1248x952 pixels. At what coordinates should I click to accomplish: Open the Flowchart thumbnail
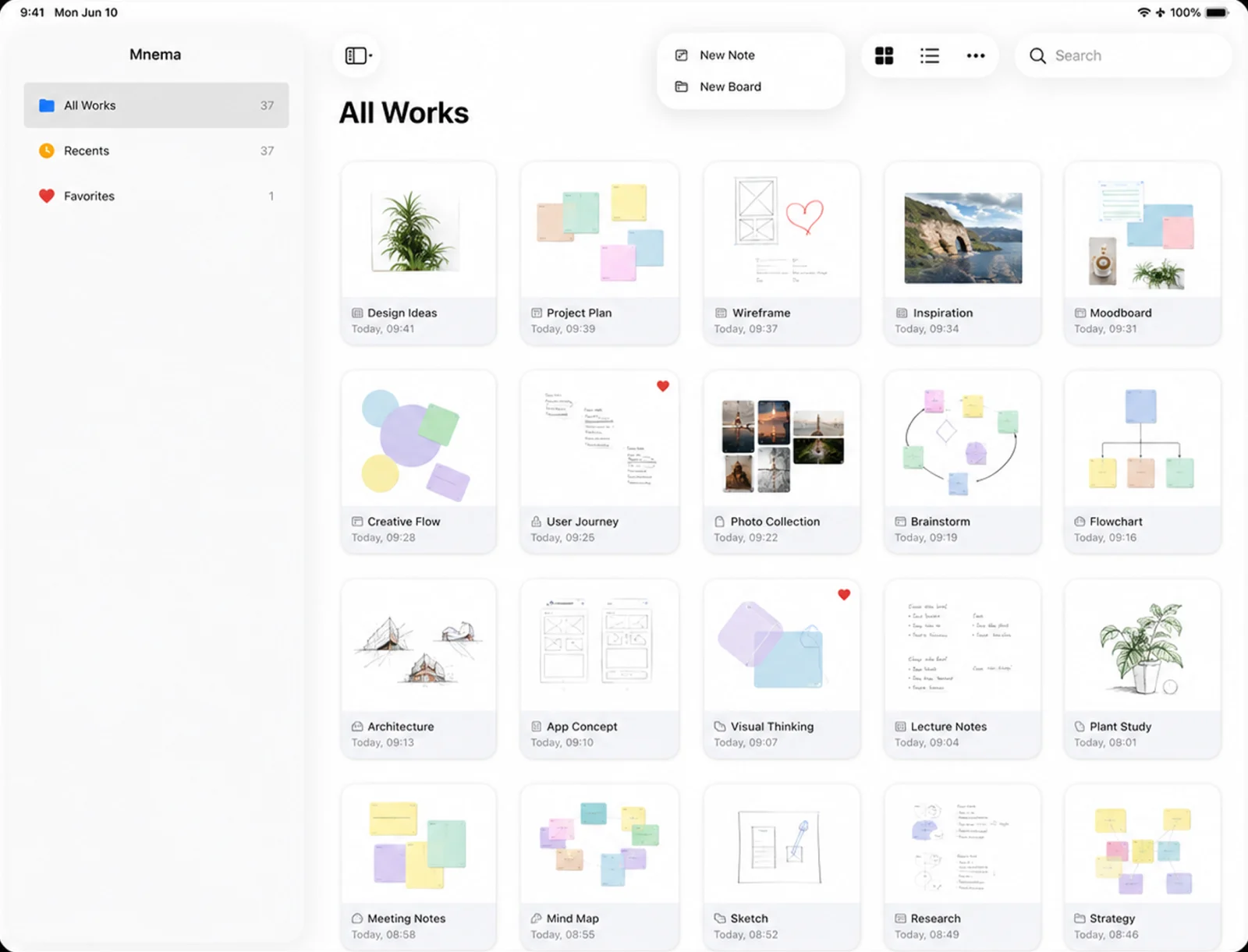(x=1142, y=439)
